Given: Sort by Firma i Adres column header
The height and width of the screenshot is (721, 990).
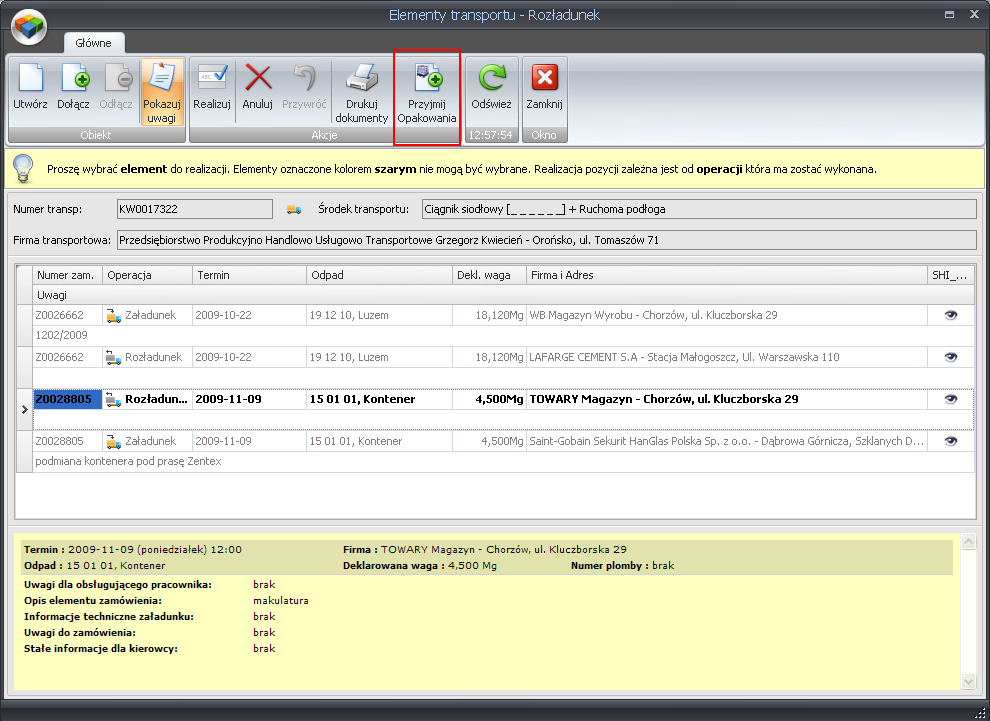Looking at the screenshot, I should (727, 275).
